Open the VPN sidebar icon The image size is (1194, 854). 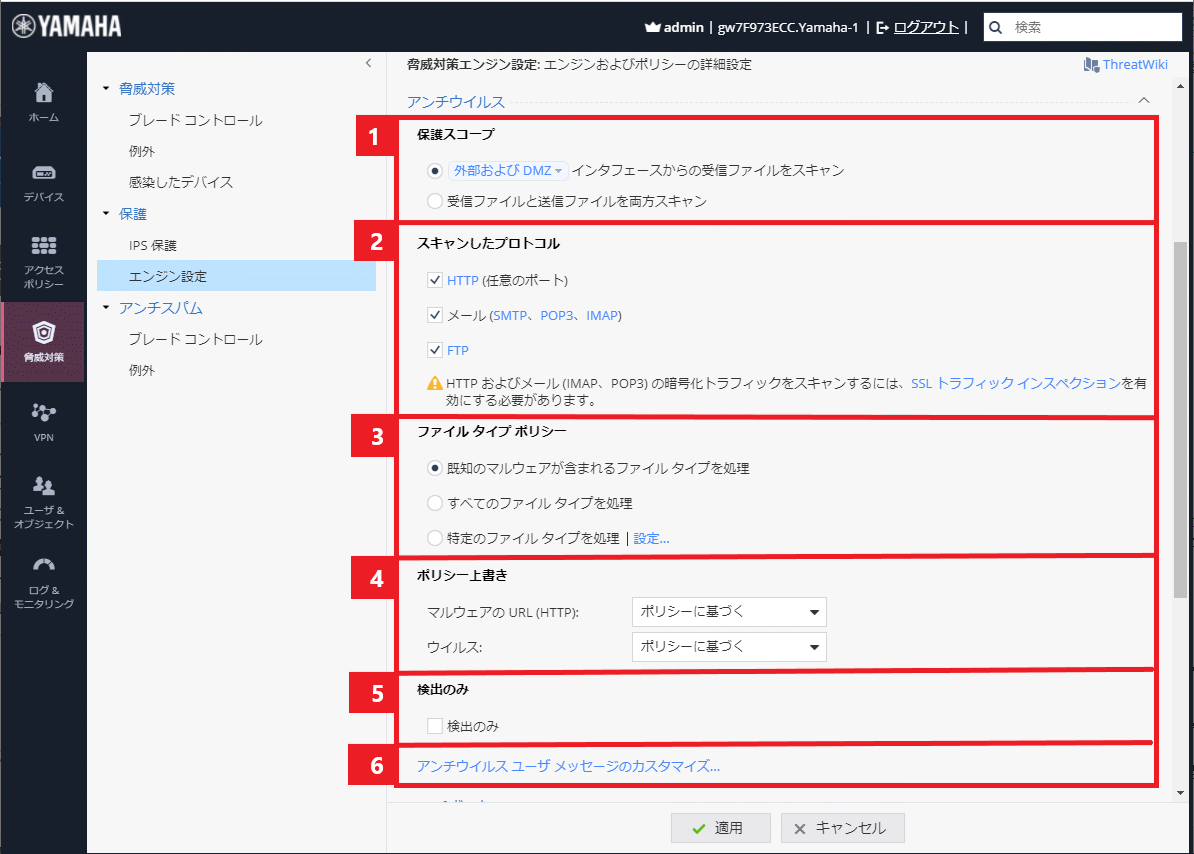[43, 412]
